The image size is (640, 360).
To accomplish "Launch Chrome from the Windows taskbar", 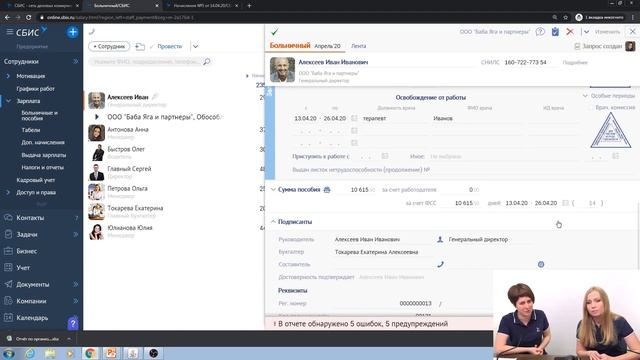I will (90, 353).
